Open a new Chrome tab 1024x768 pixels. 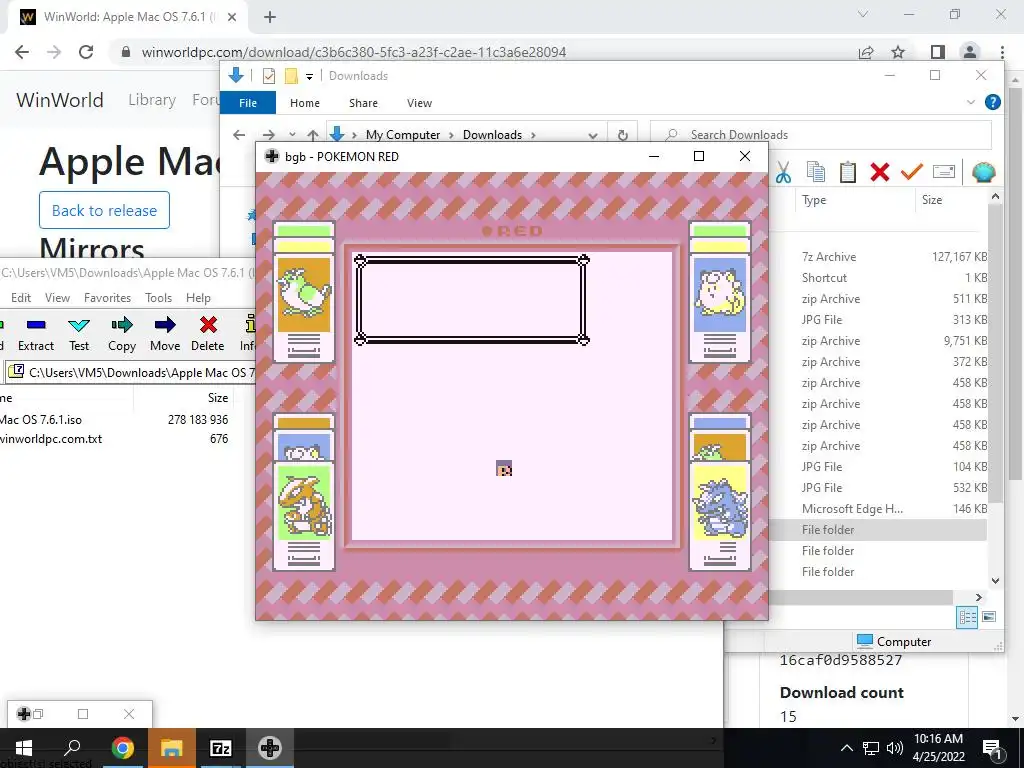point(270,17)
